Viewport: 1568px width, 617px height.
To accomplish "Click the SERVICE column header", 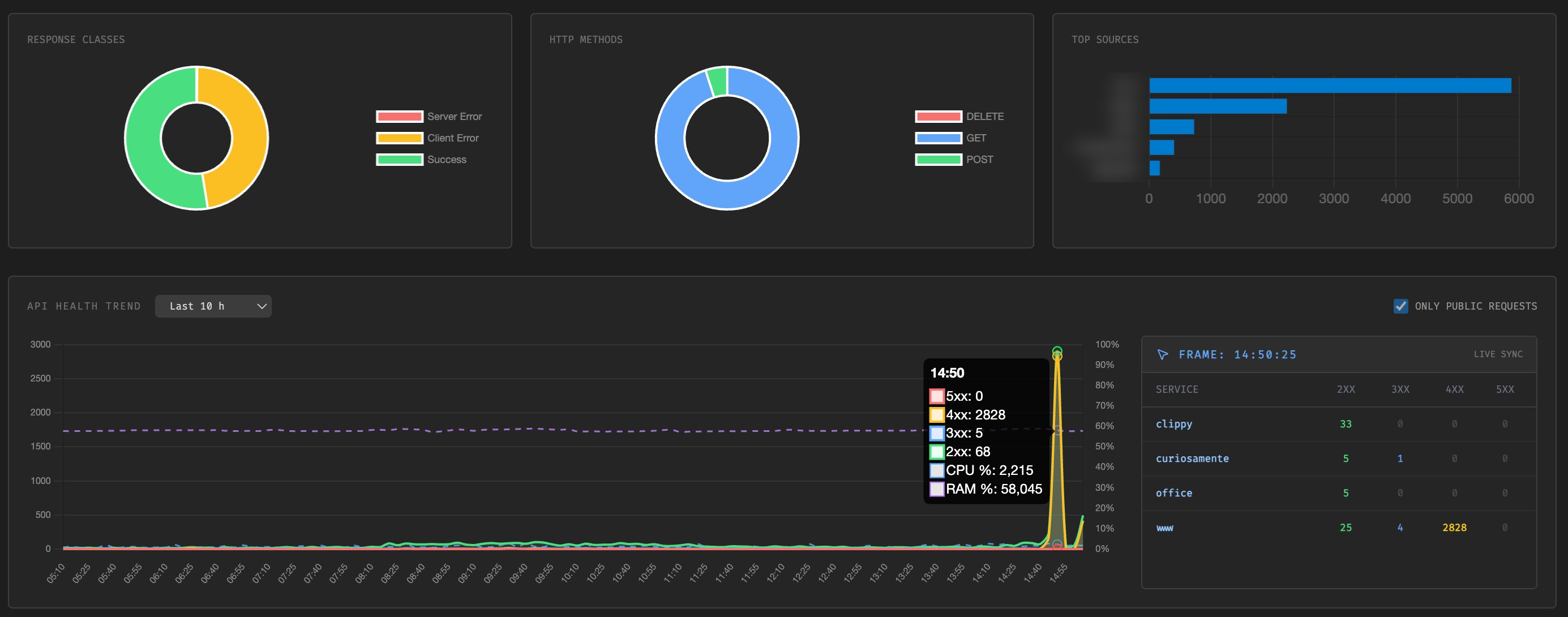I will coord(1177,389).
